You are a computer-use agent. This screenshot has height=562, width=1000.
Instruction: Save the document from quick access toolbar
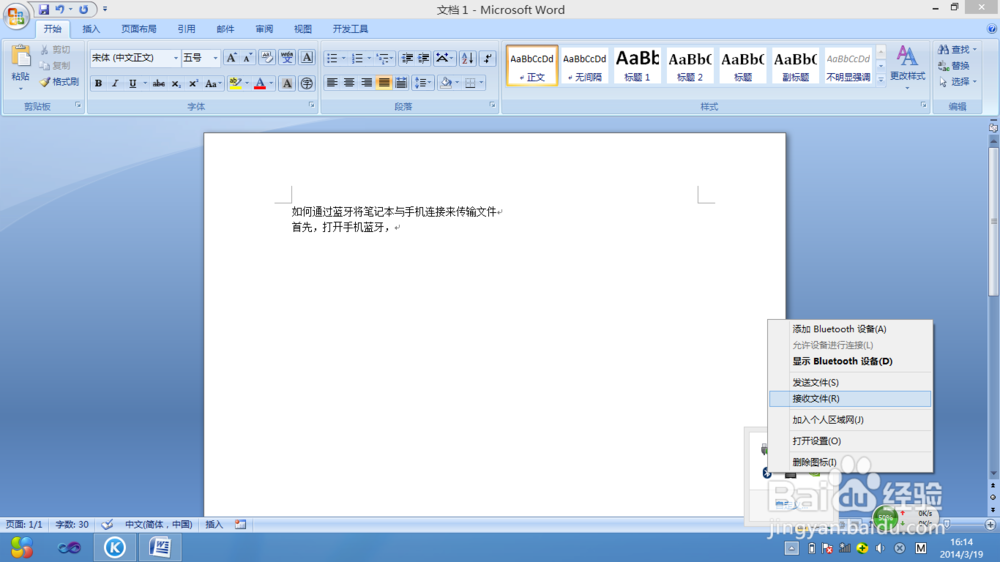tap(43, 10)
